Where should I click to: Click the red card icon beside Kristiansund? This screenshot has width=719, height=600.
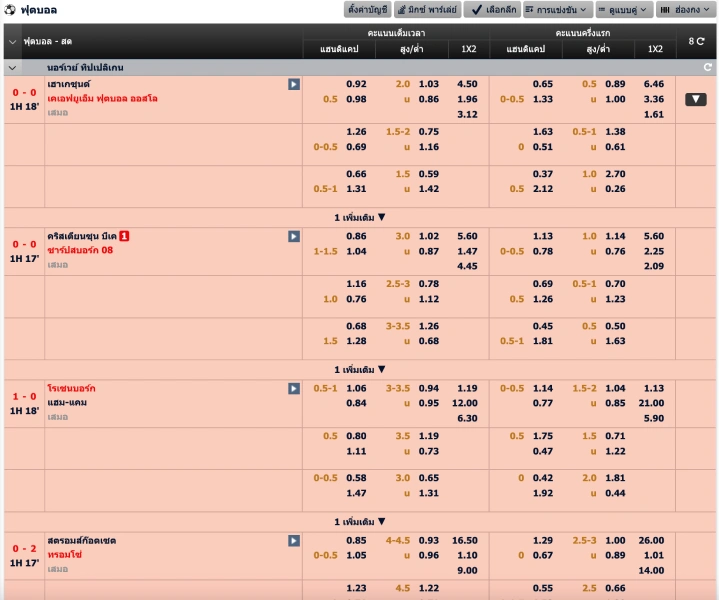pyautogui.click(x=124, y=236)
